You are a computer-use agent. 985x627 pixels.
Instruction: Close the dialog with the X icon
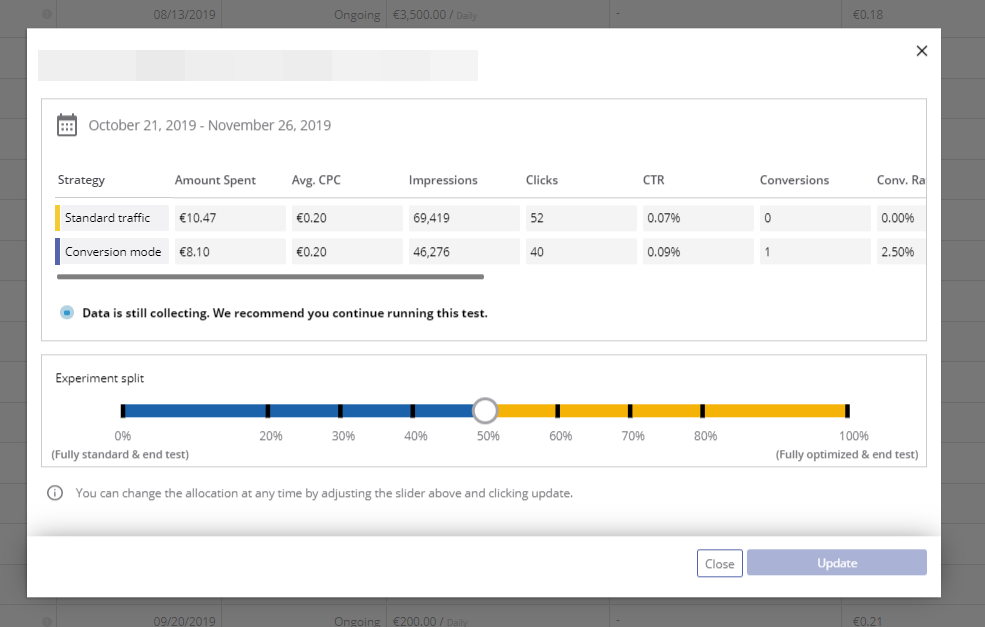pos(921,51)
